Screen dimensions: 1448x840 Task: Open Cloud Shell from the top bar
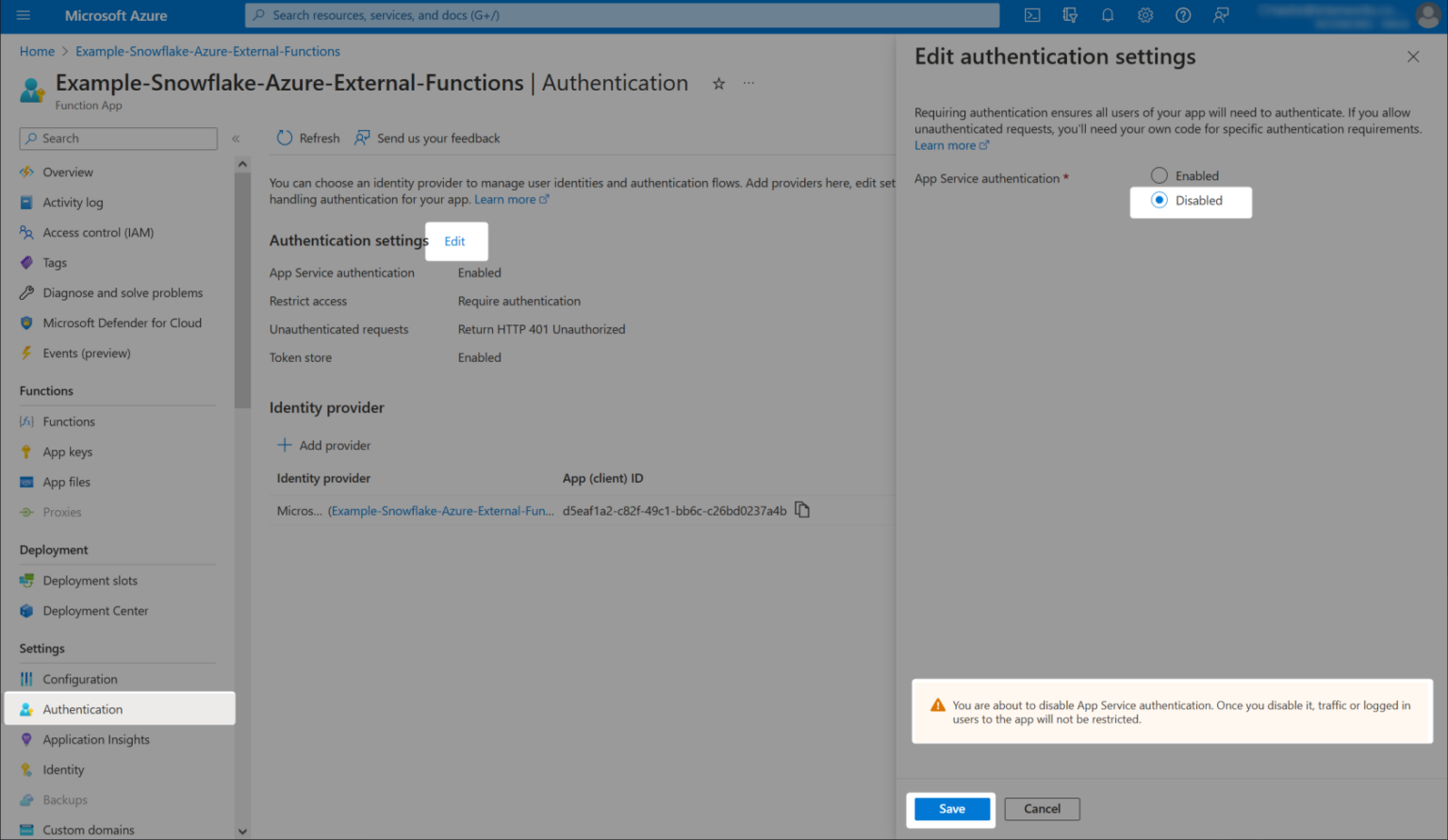(1031, 15)
